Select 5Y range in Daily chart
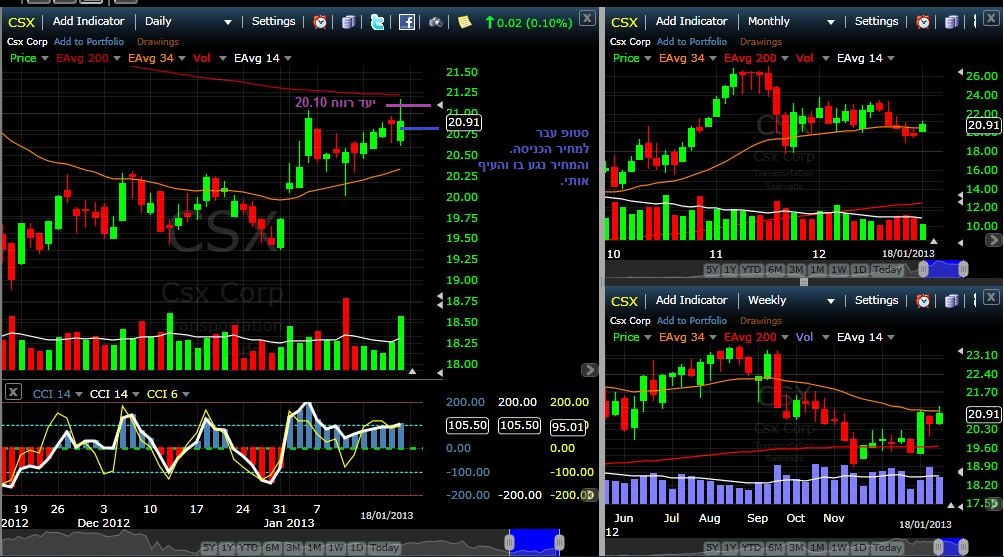This screenshot has height=557, width=1004. tap(209, 548)
